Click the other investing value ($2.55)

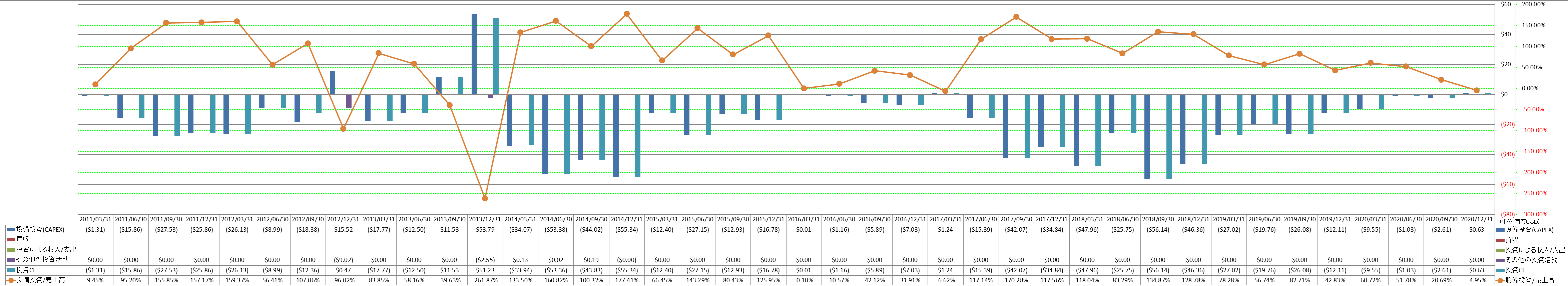point(485,260)
